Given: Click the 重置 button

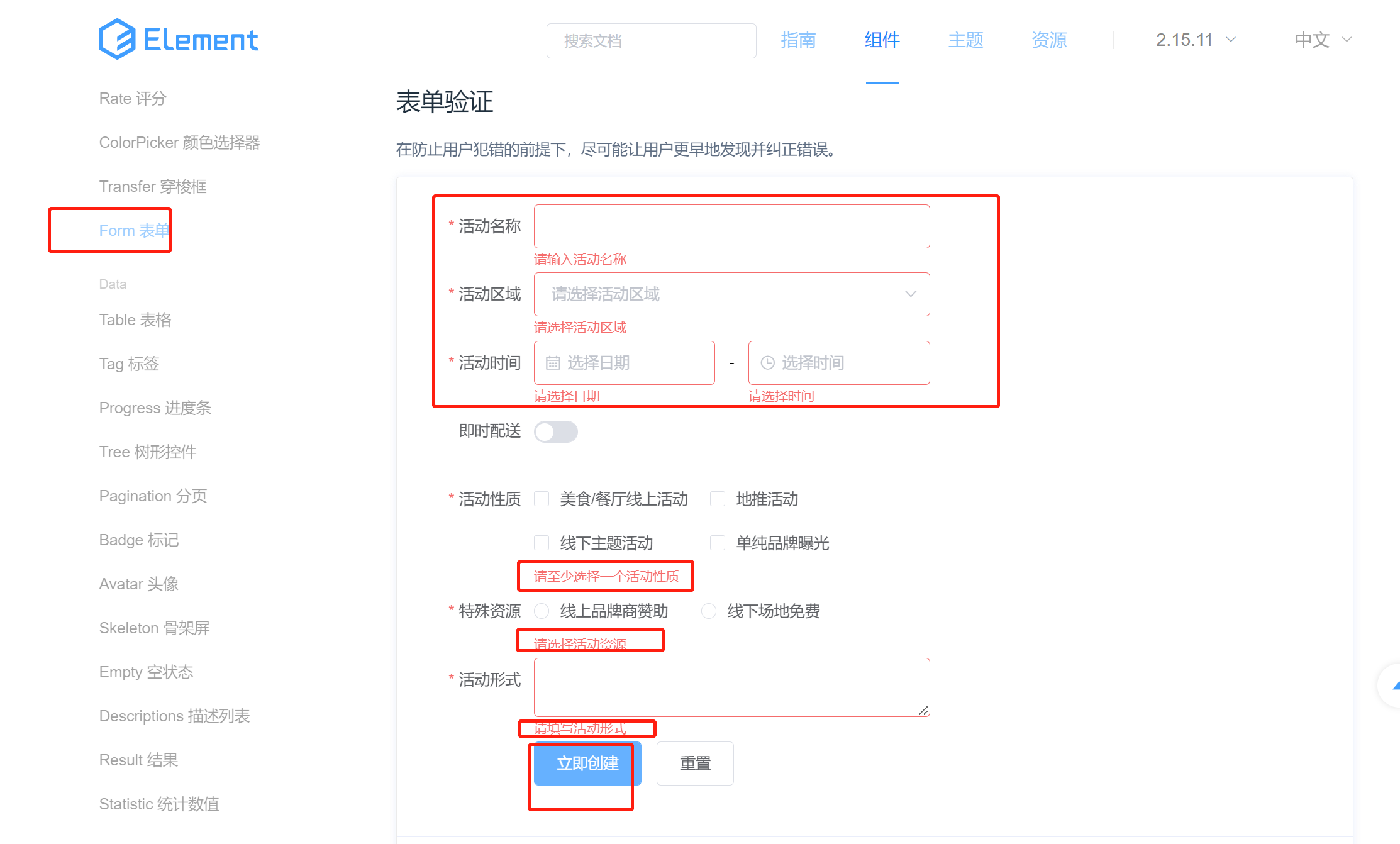Looking at the screenshot, I should click(695, 763).
